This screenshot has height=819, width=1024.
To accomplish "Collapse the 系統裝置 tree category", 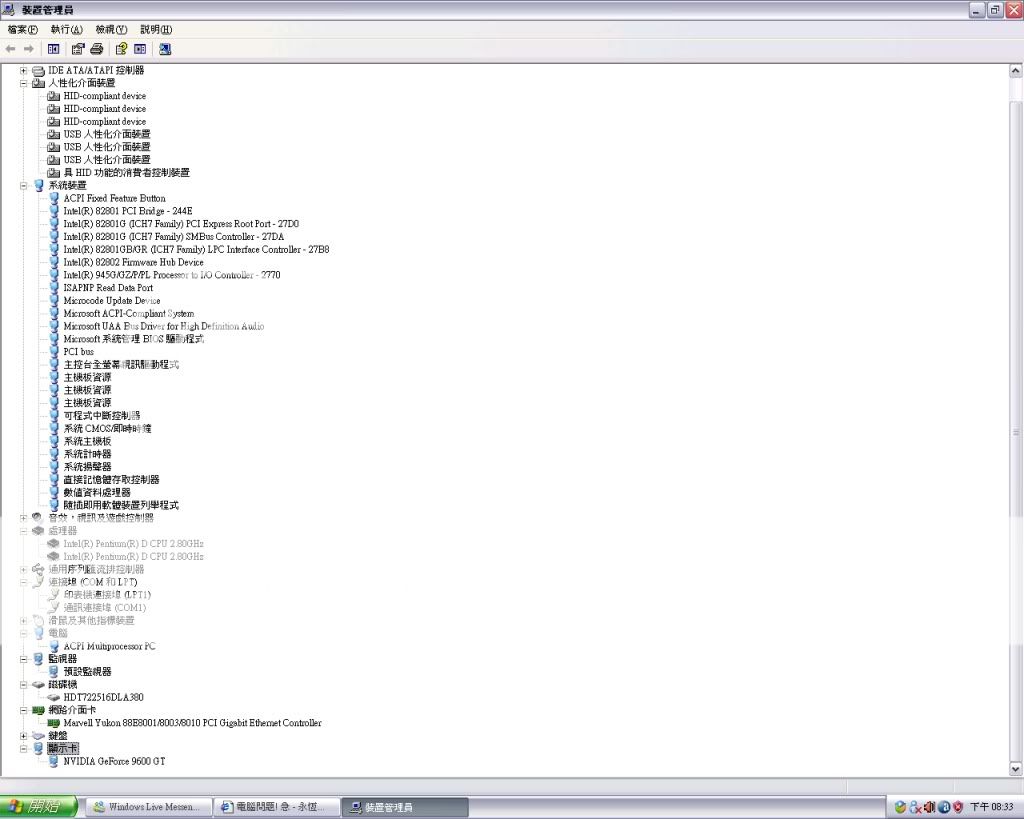I will pyautogui.click(x=24, y=186).
